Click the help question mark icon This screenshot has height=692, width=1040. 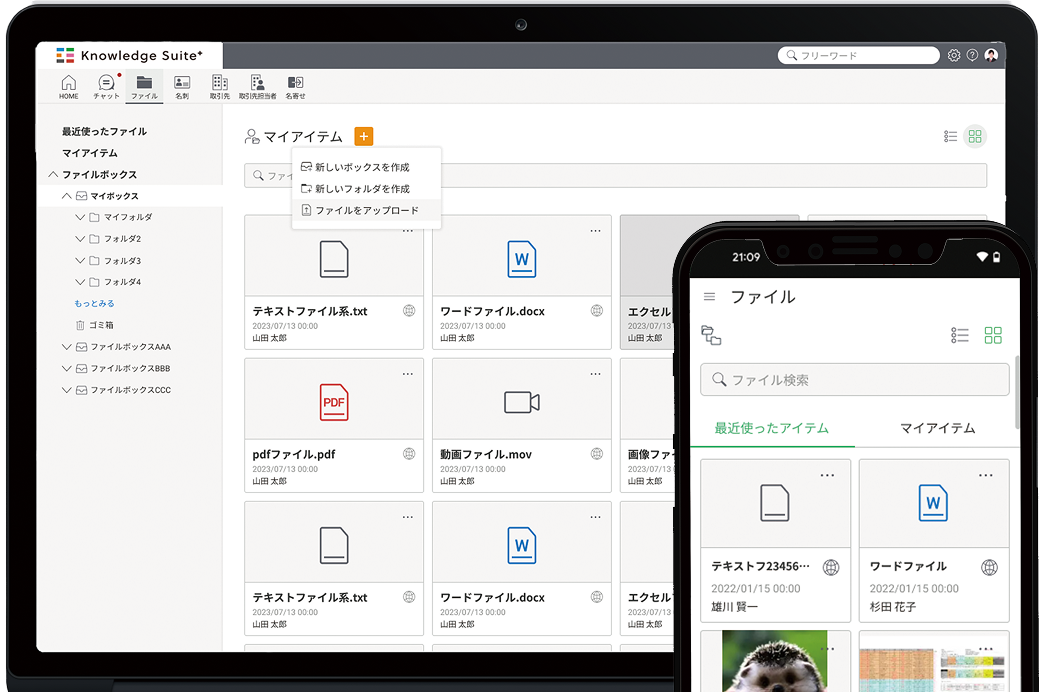tap(972, 55)
